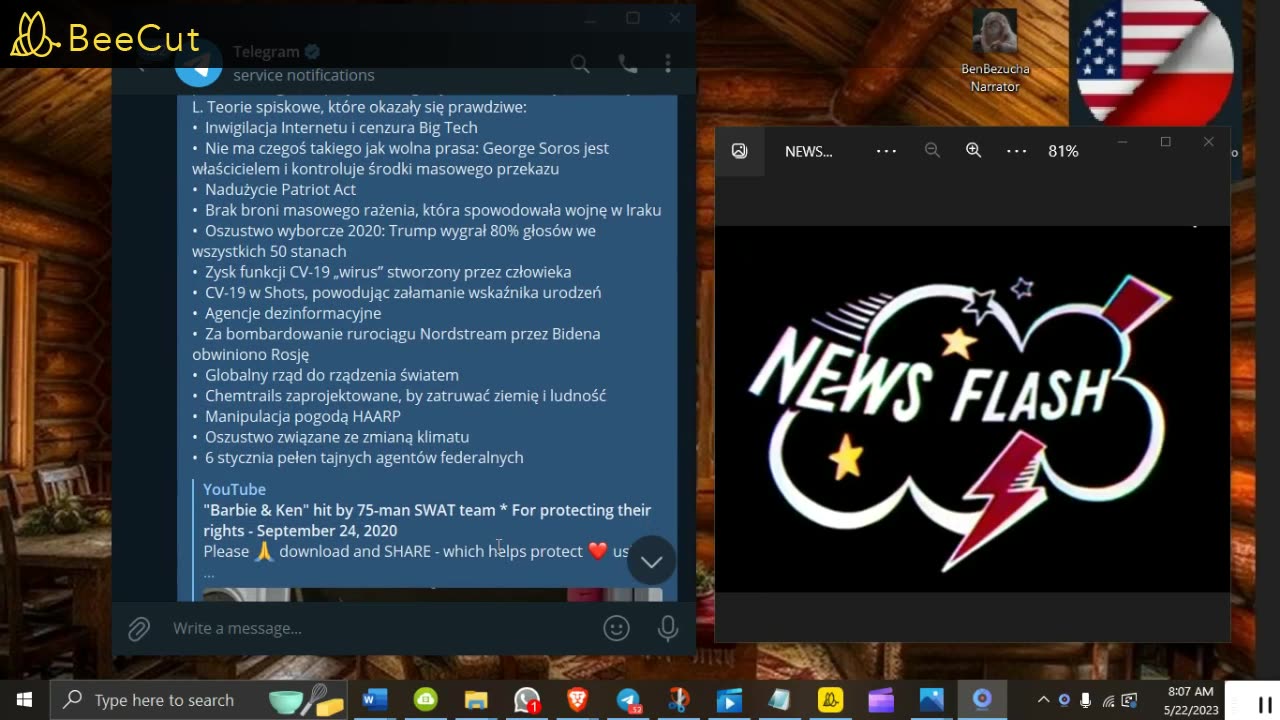Open yellow BeeCut icon in taskbar

(830, 700)
